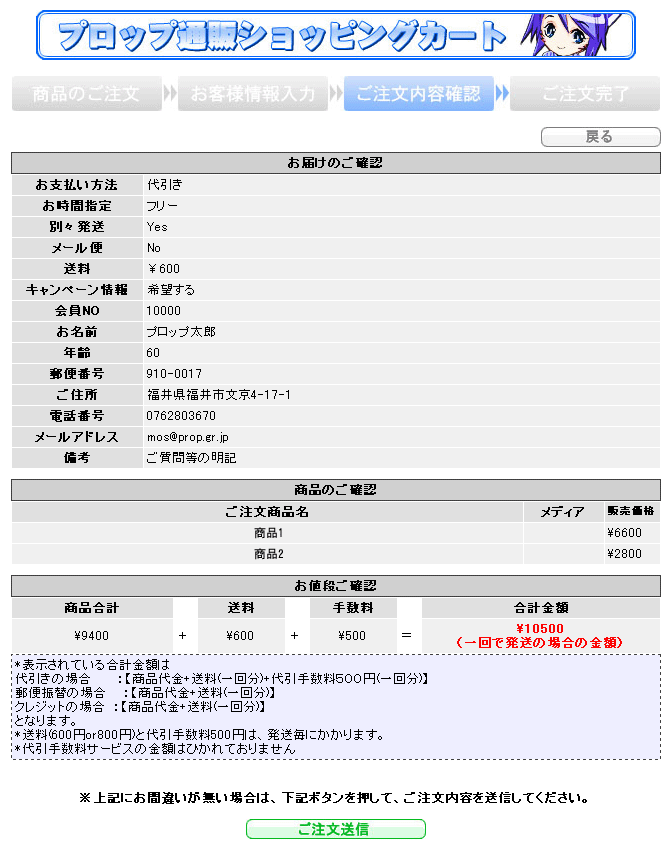Click the 郵便番号 label

click(77, 374)
